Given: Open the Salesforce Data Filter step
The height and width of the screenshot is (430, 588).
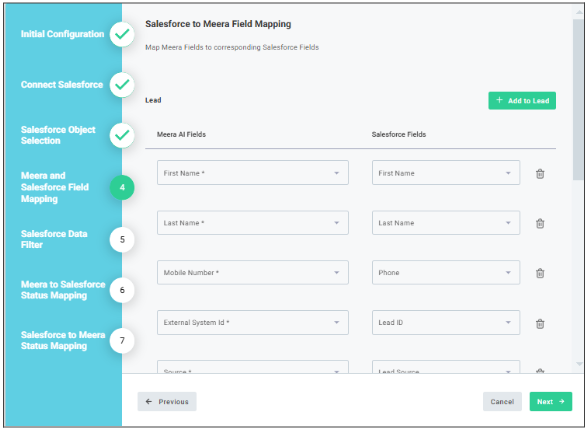Looking at the screenshot, I should point(54,239).
